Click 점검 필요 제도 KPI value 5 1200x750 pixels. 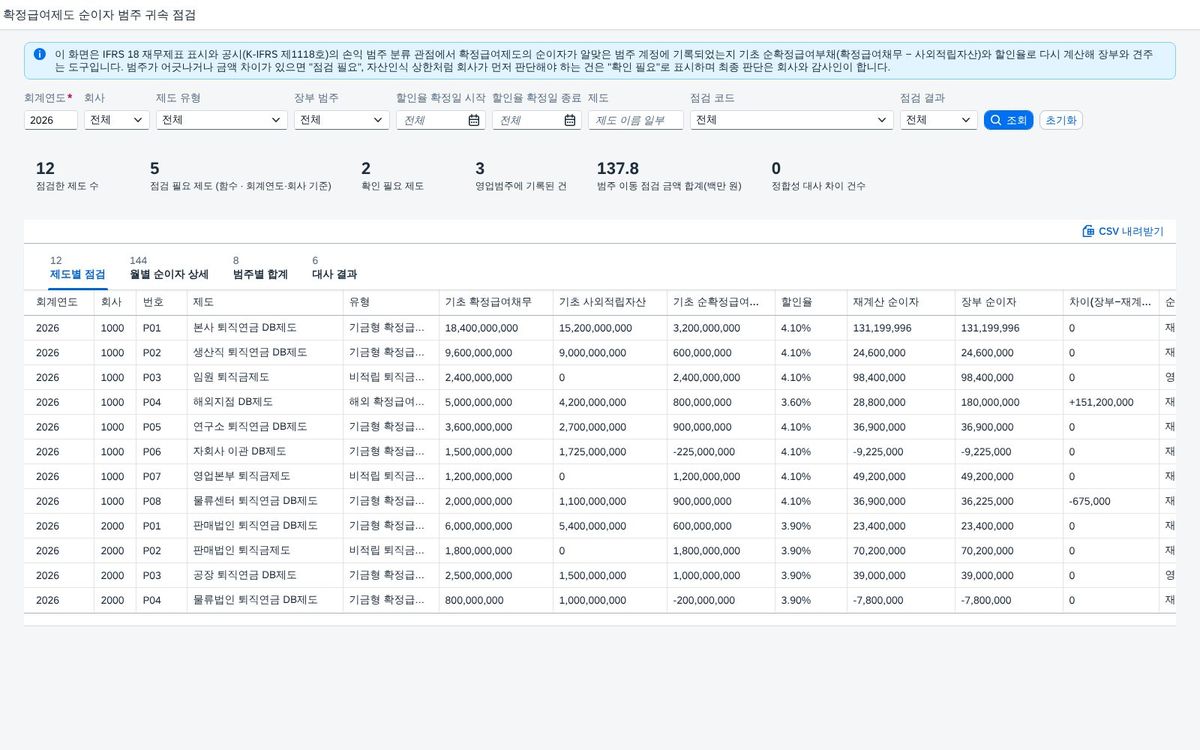point(155,169)
